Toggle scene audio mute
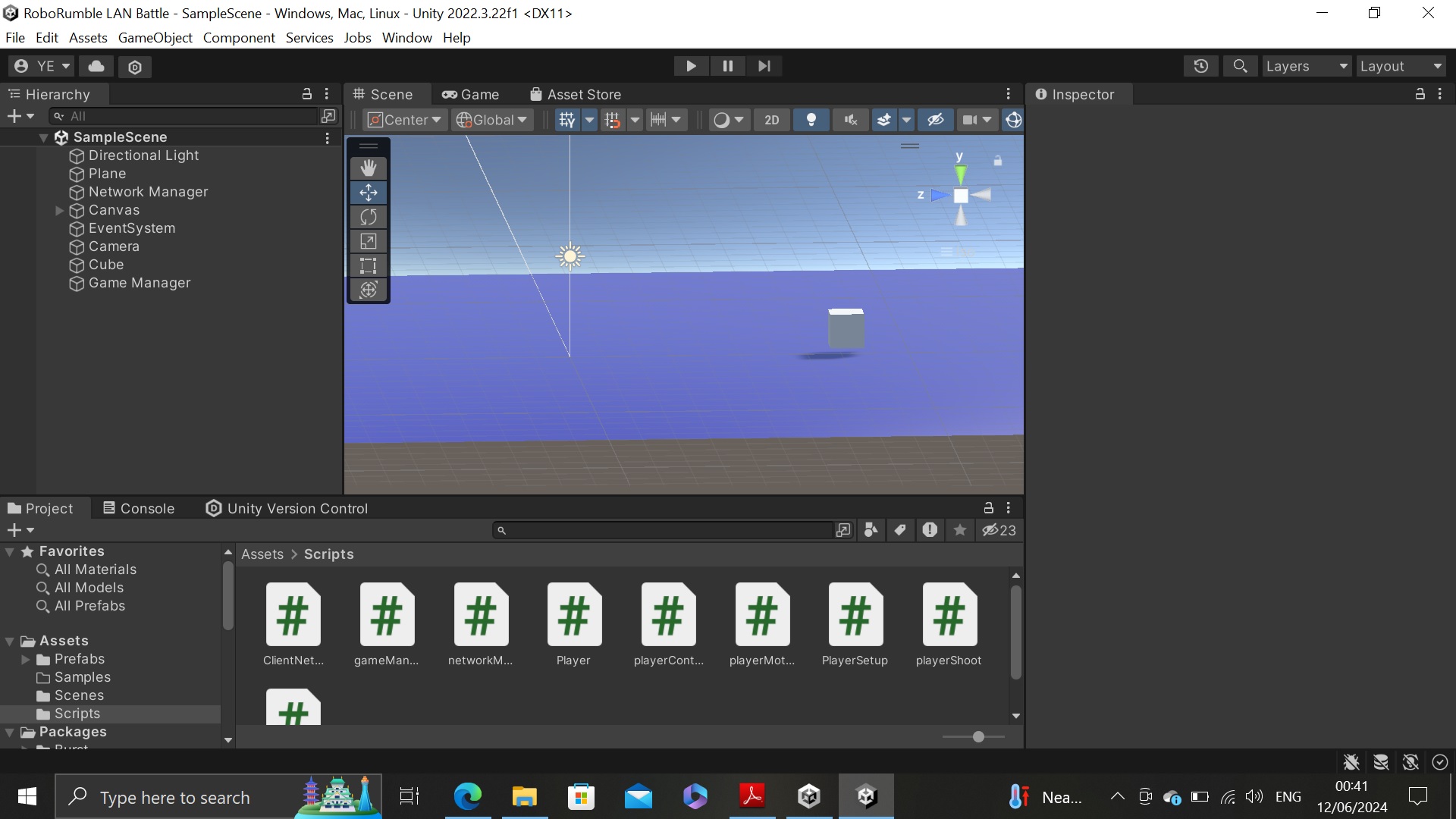 [851, 120]
